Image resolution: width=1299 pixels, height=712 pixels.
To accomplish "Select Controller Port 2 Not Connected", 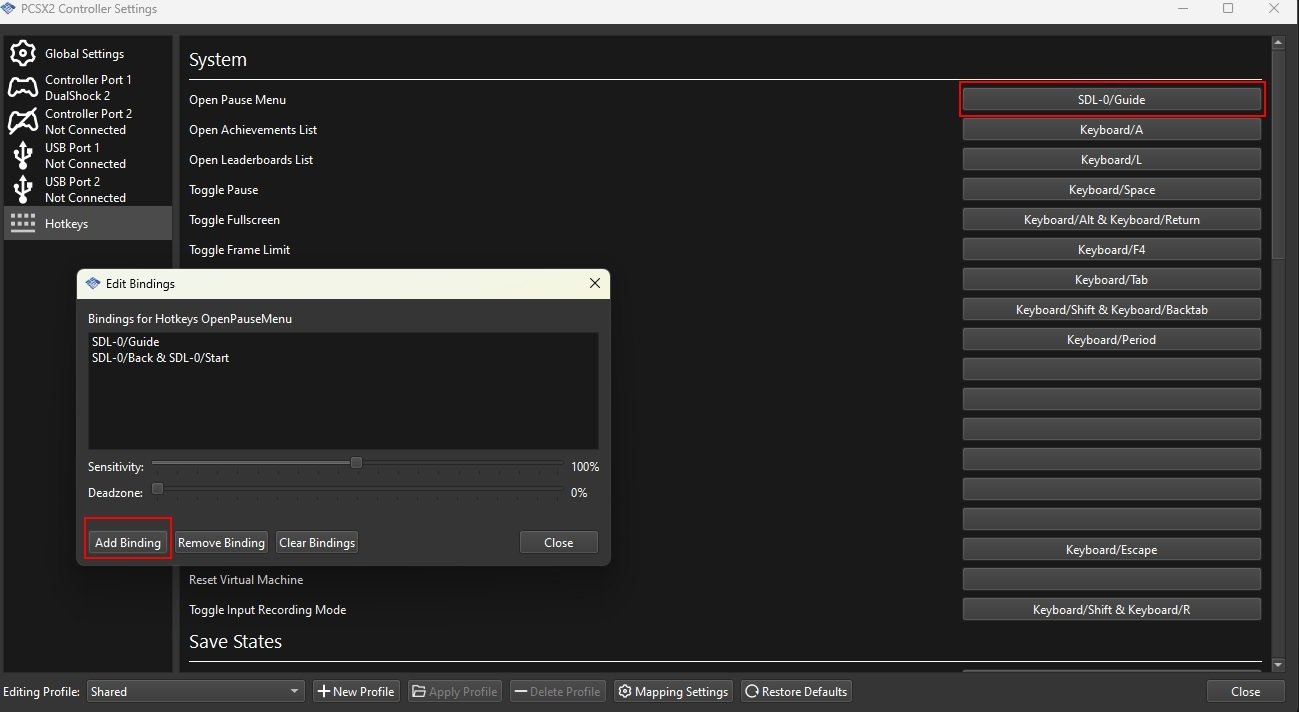I will click(x=87, y=122).
